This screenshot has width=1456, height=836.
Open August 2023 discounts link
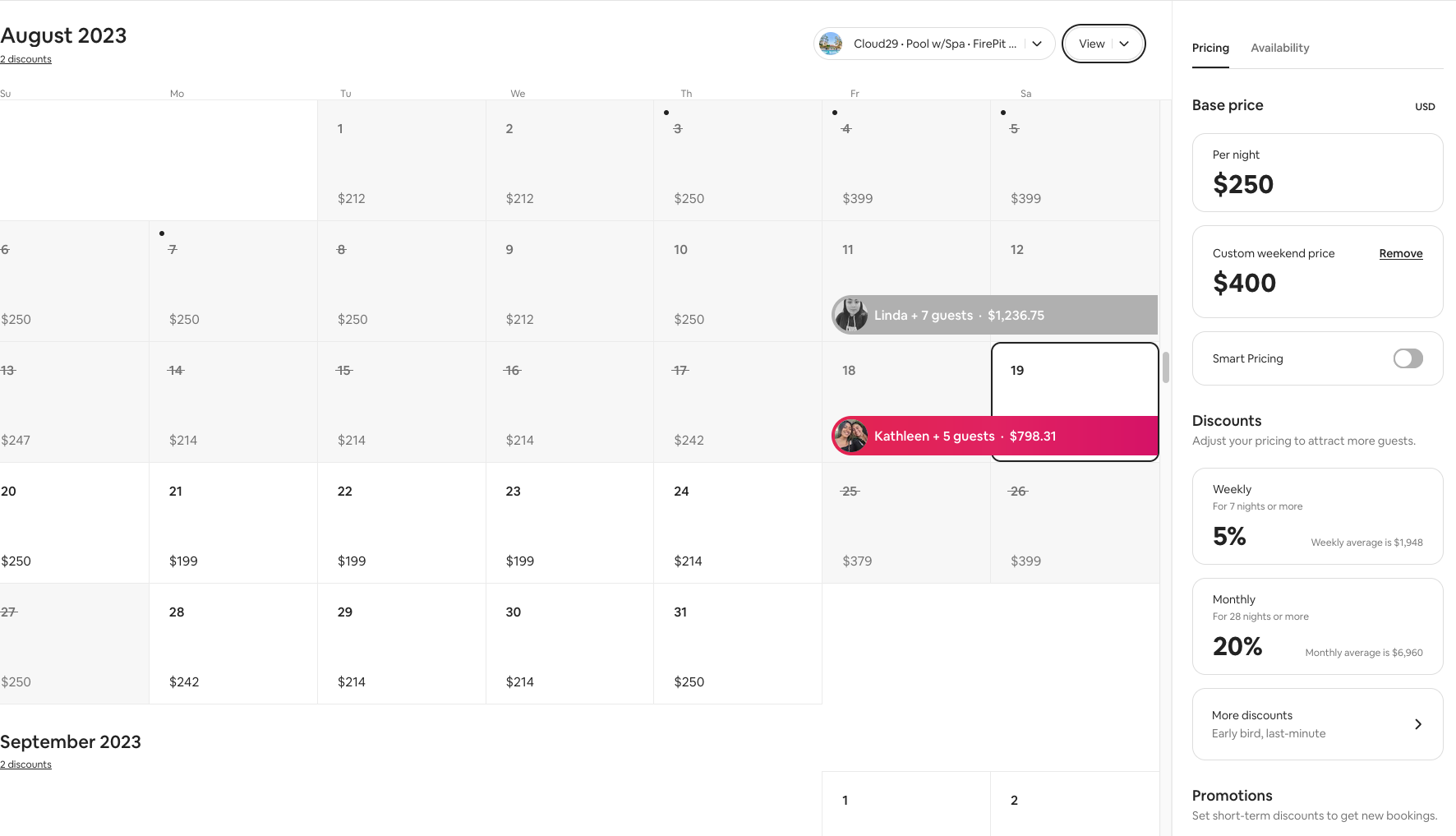pyautogui.click(x=25, y=59)
